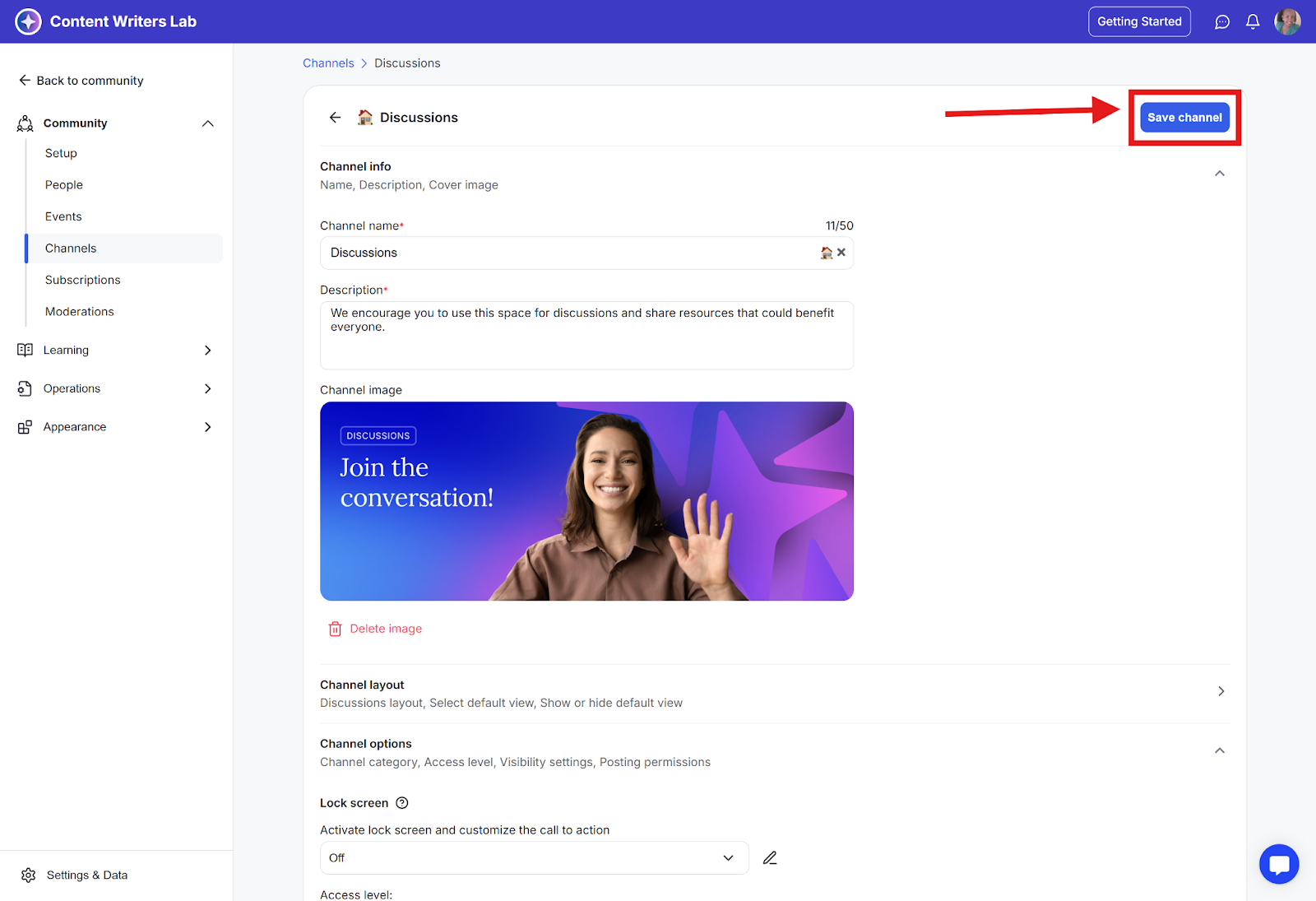
Task: Click the Operations icon in sidebar
Action: point(25,388)
